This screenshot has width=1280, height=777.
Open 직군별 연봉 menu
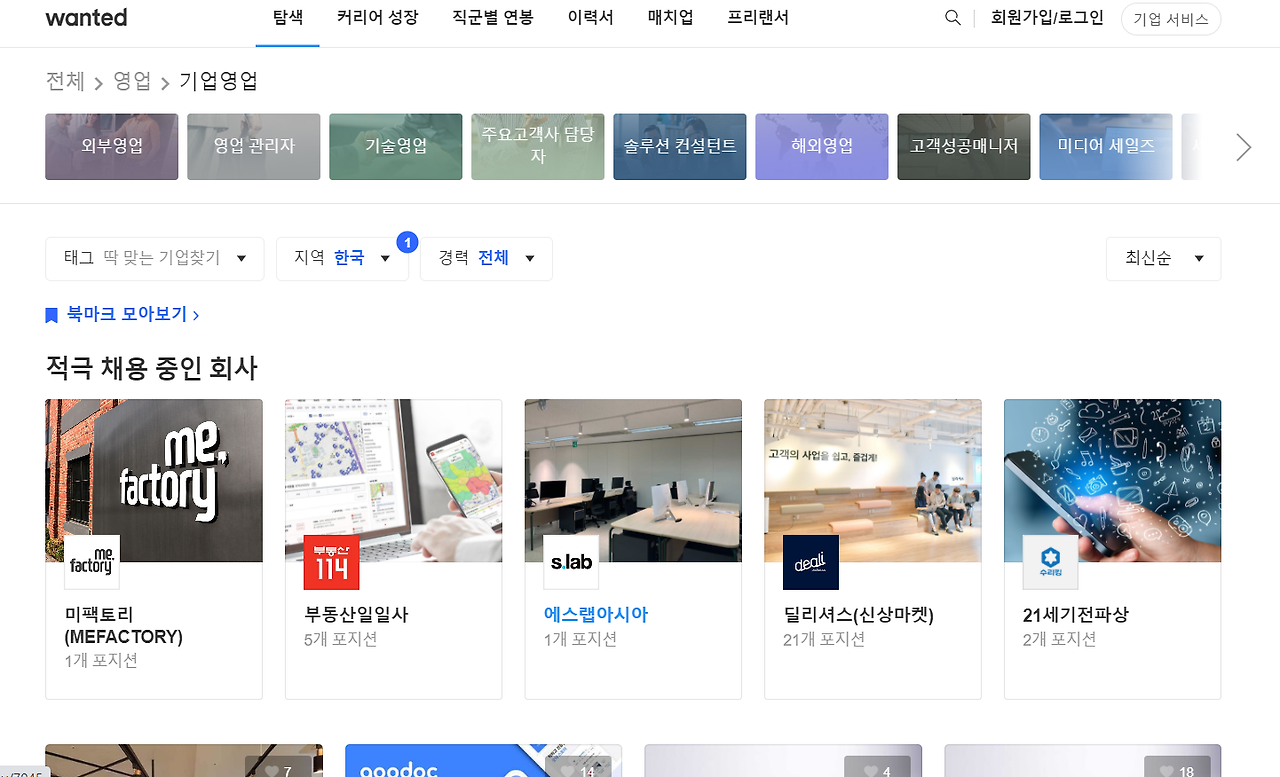point(492,18)
